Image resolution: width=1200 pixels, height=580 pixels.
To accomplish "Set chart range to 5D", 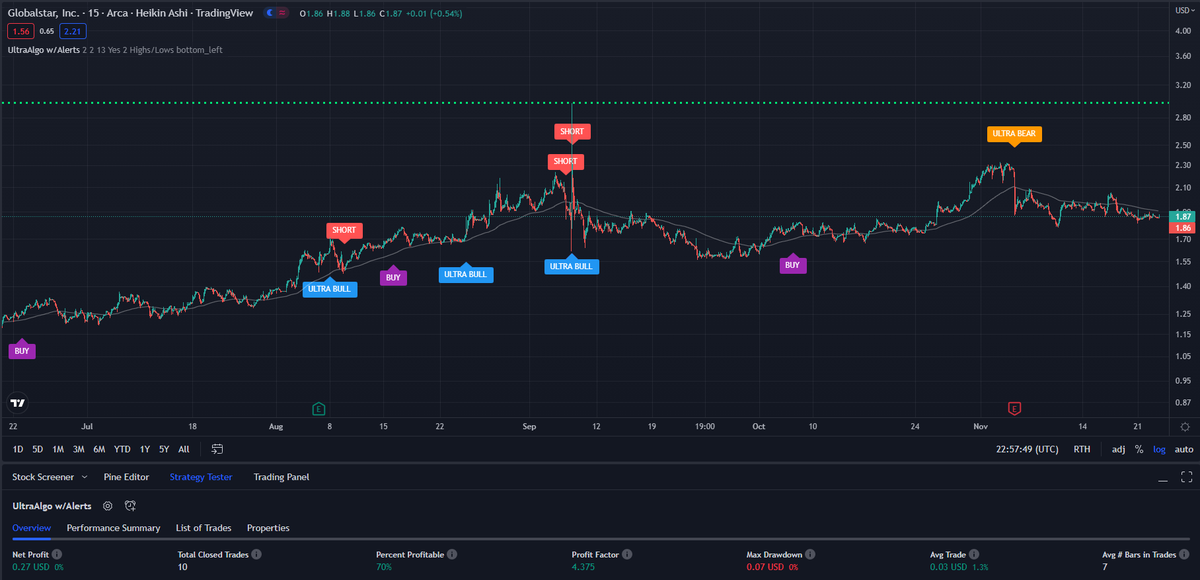I will coord(37,449).
